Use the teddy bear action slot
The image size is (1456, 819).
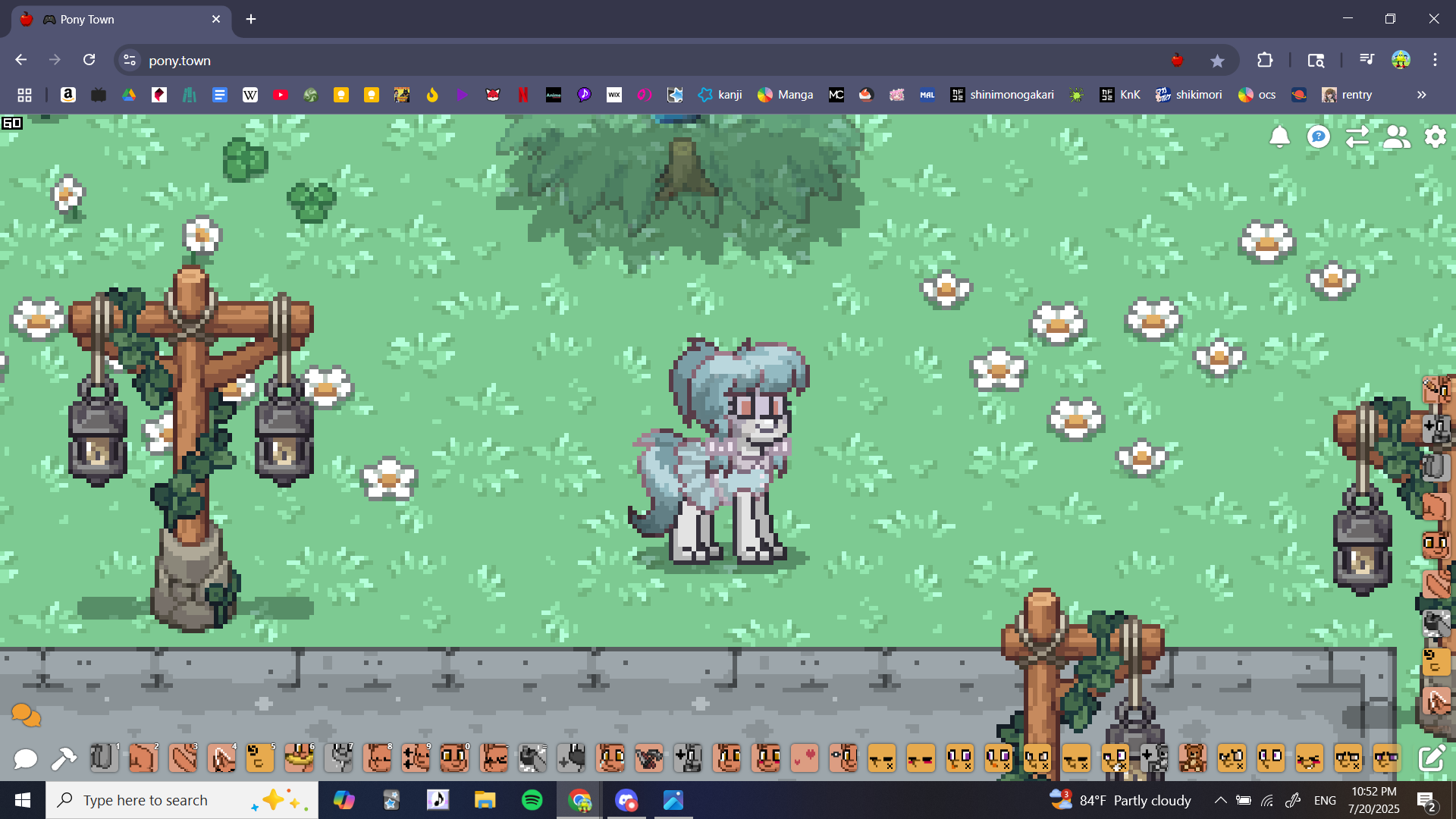coord(1193,758)
